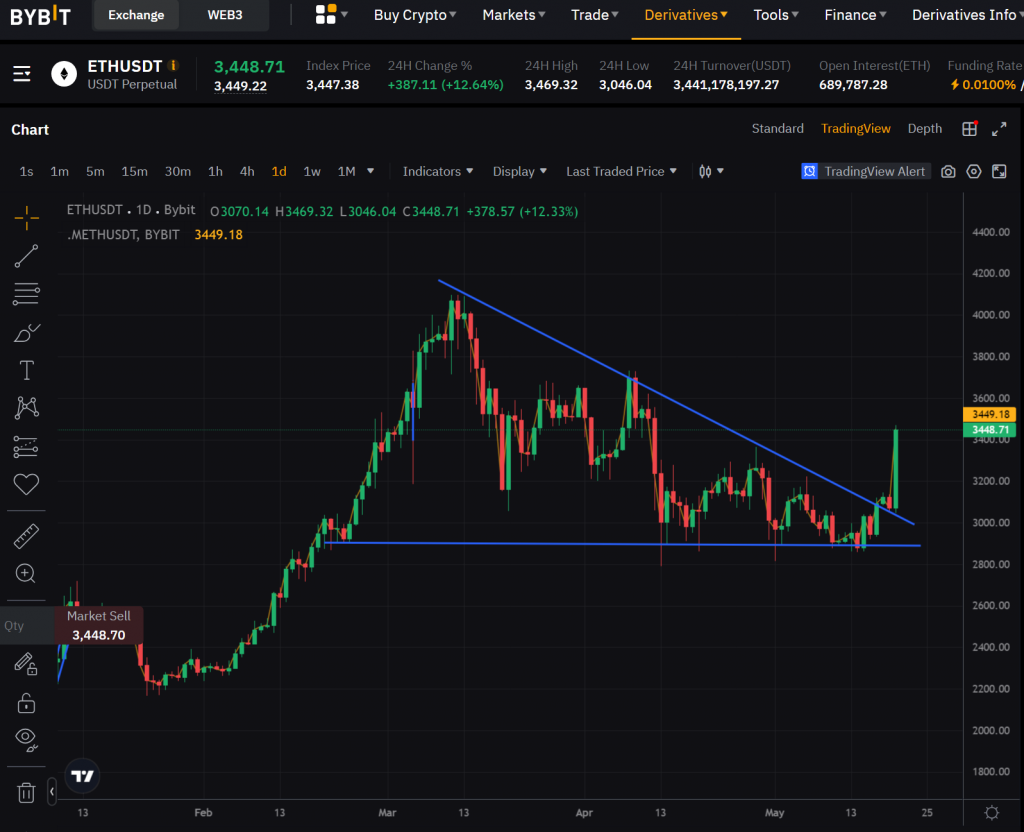Click the heart favorites icon
The width and height of the screenshot is (1024, 832).
pyautogui.click(x=26, y=484)
